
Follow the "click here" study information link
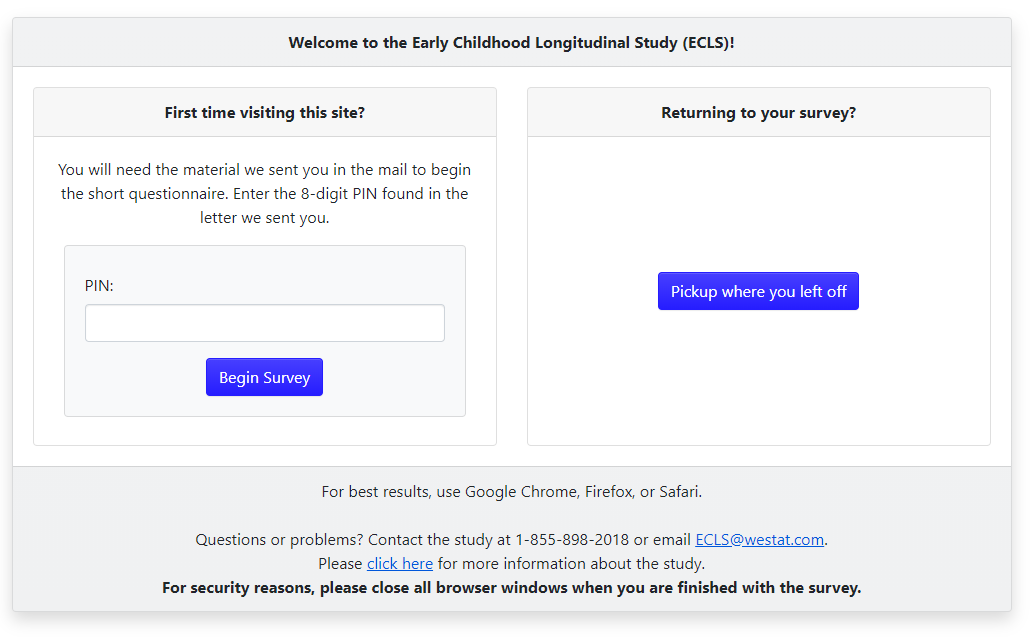[x=400, y=564]
